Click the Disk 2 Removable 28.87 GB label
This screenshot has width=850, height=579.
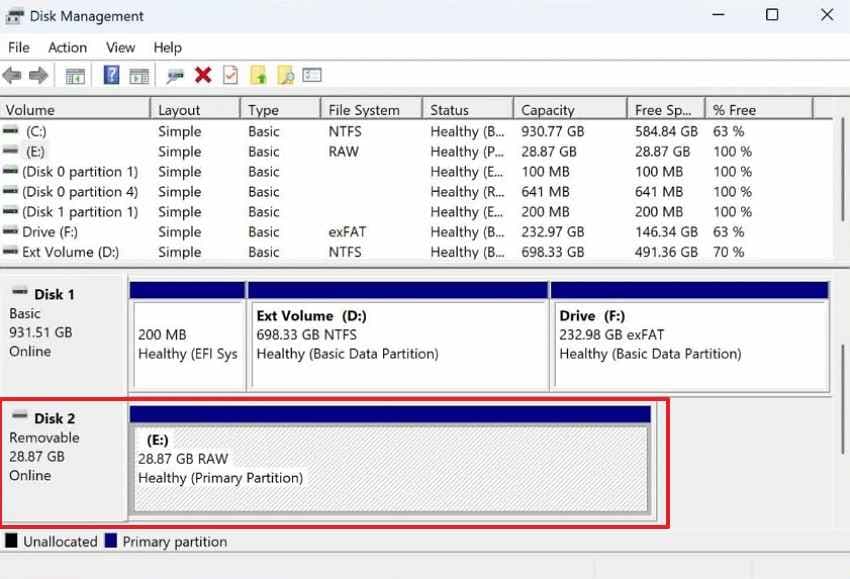[x=63, y=462]
